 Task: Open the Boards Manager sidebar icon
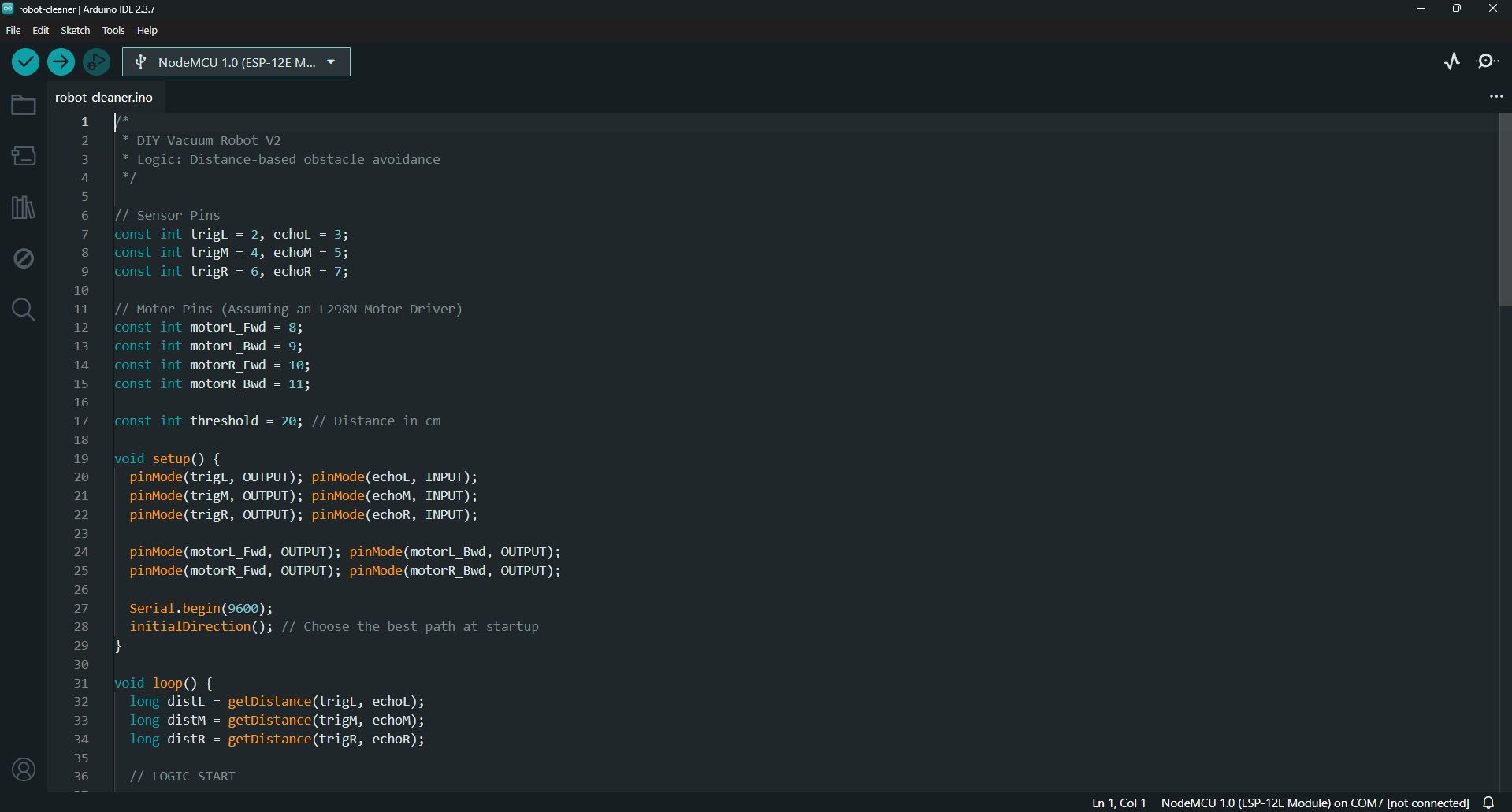point(24,156)
